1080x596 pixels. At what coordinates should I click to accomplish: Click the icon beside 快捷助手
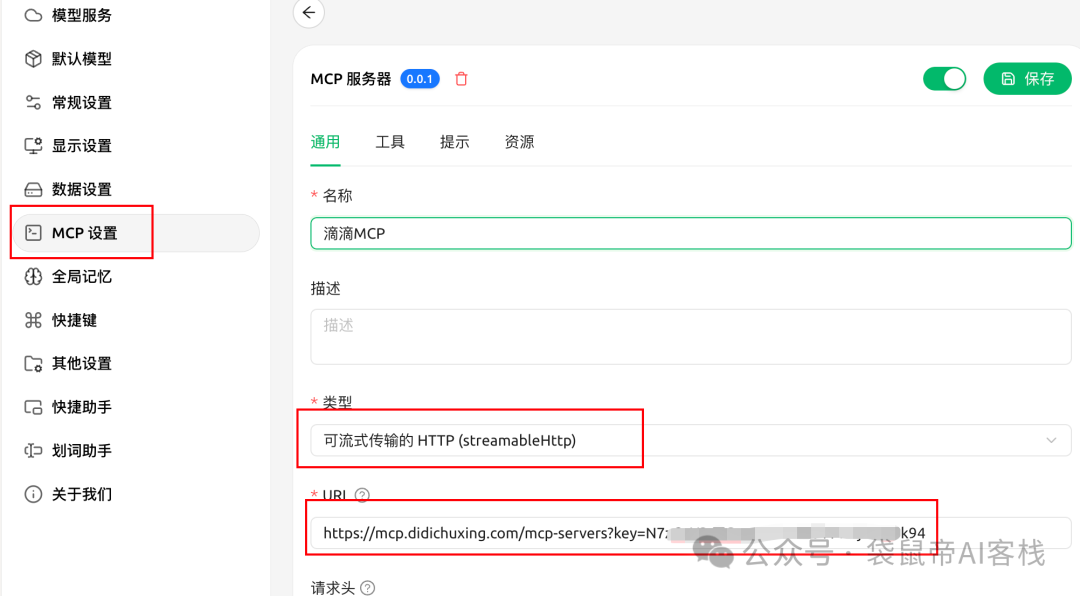tap(33, 407)
